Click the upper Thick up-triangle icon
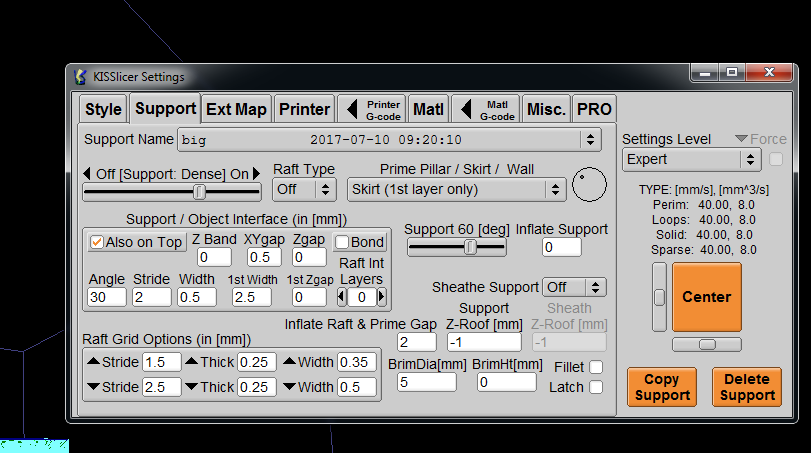 [191, 361]
